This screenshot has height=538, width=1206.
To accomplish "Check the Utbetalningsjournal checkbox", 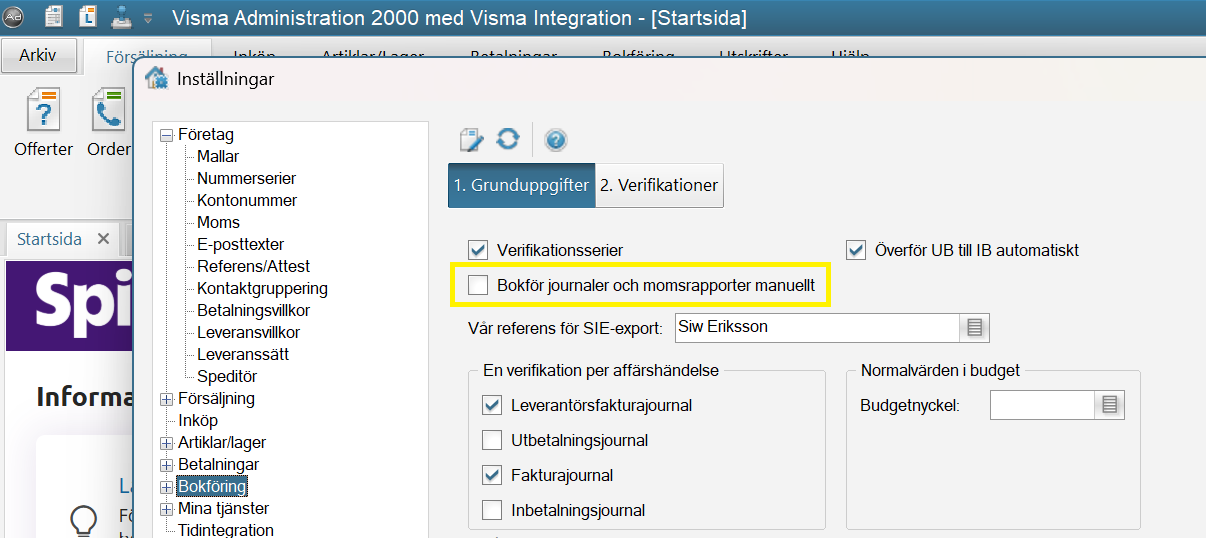I will click(492, 440).
